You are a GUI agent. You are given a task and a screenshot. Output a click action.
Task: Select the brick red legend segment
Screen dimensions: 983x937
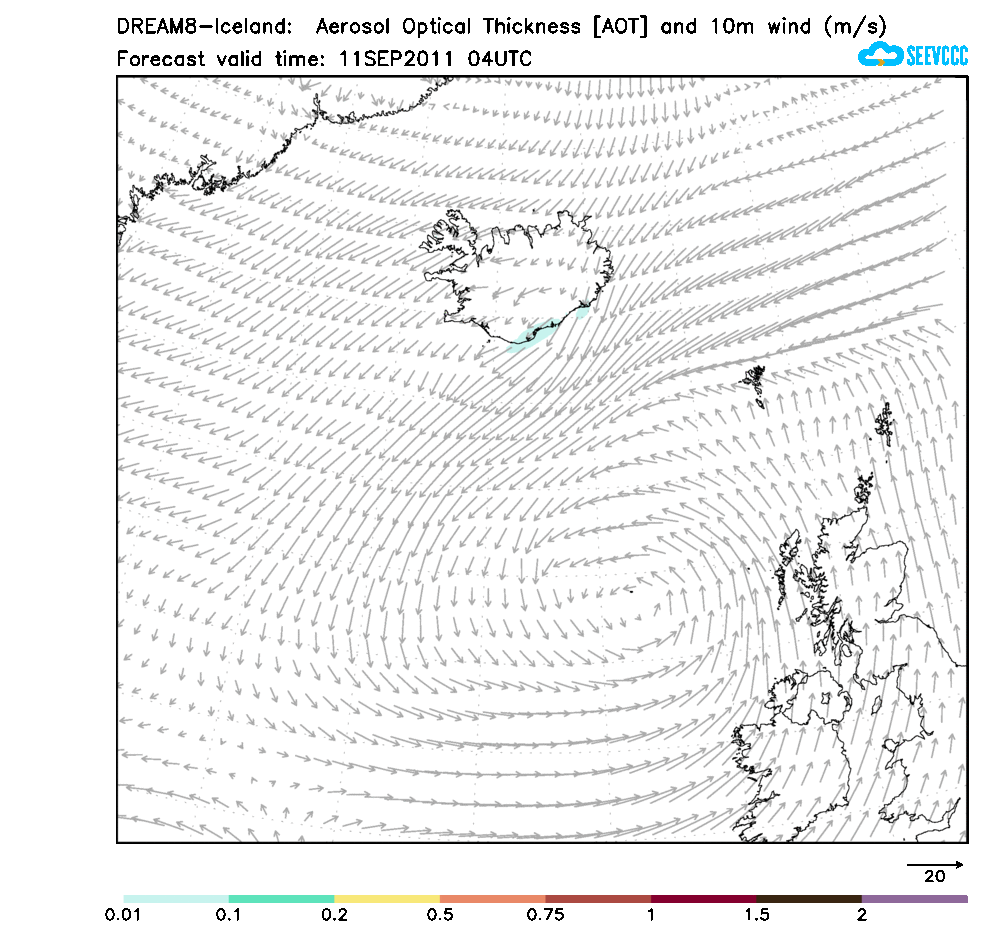coord(598,899)
